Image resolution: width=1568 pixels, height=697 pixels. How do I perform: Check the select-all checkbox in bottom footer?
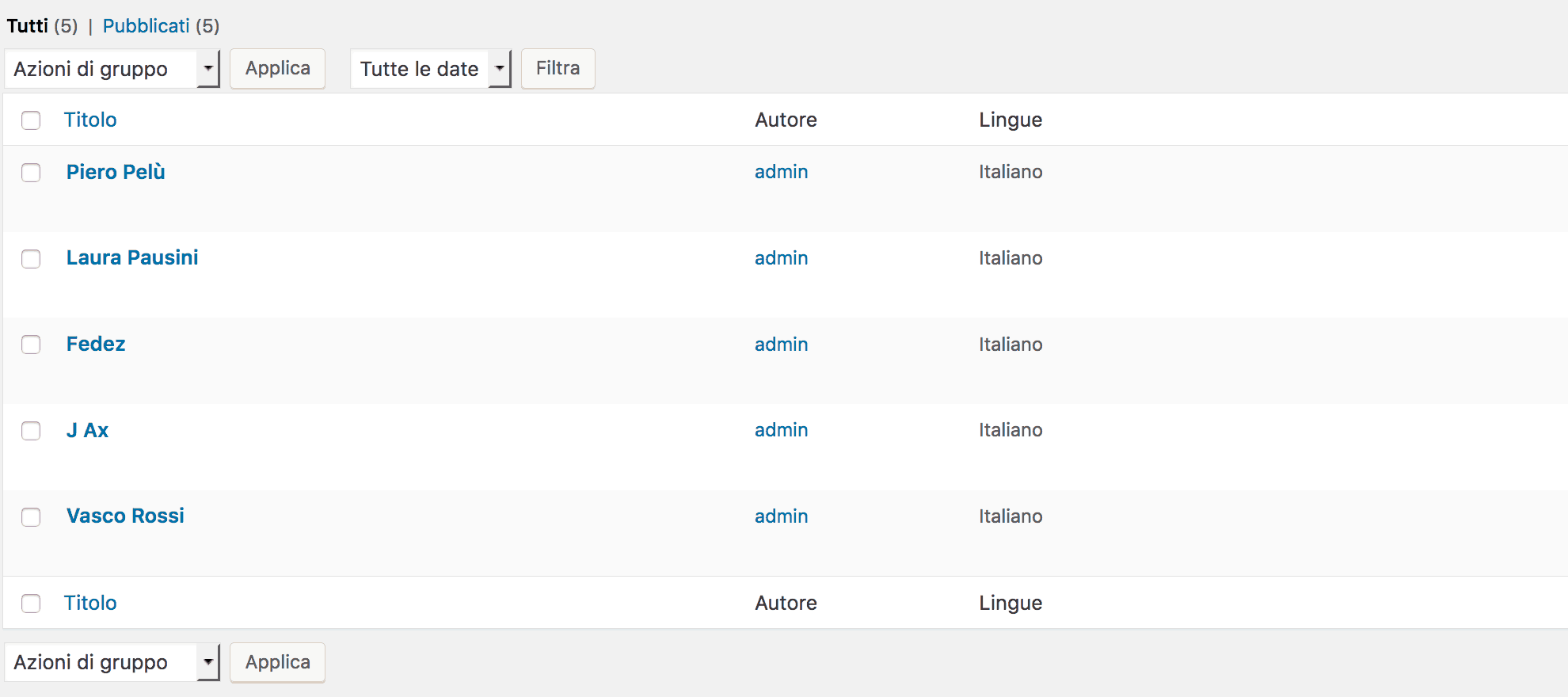(31, 604)
